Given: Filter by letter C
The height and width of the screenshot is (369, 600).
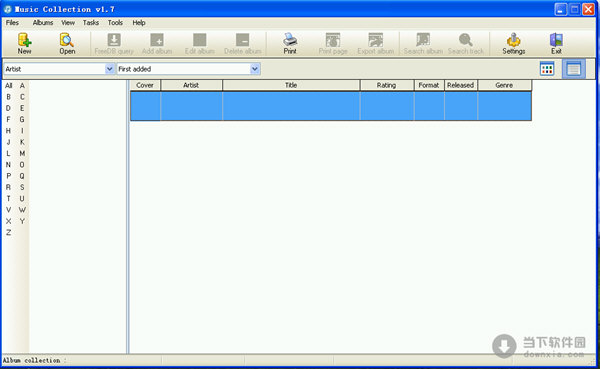Looking at the screenshot, I should (22, 97).
